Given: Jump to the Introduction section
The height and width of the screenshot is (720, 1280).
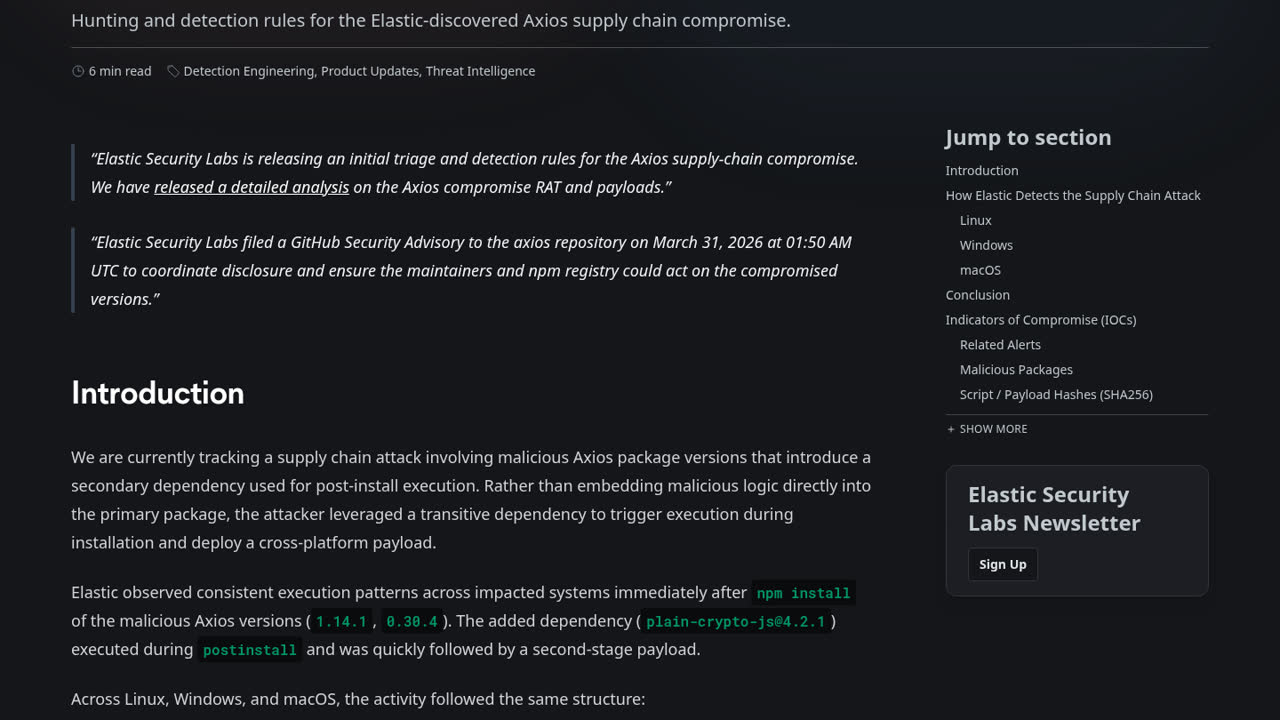Looking at the screenshot, I should pyautogui.click(x=982, y=171).
